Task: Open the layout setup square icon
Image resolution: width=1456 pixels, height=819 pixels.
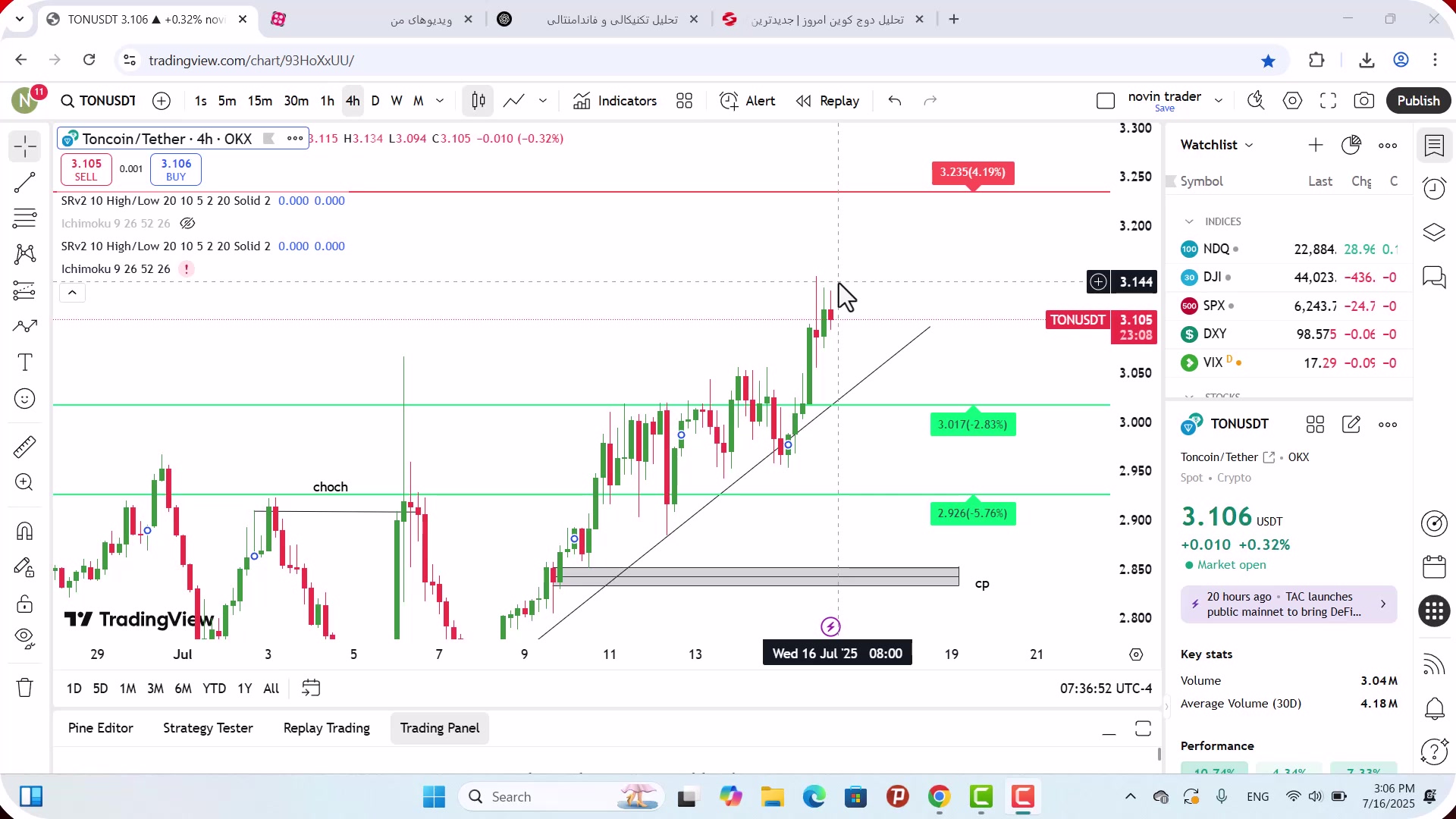Action: coord(1106,101)
